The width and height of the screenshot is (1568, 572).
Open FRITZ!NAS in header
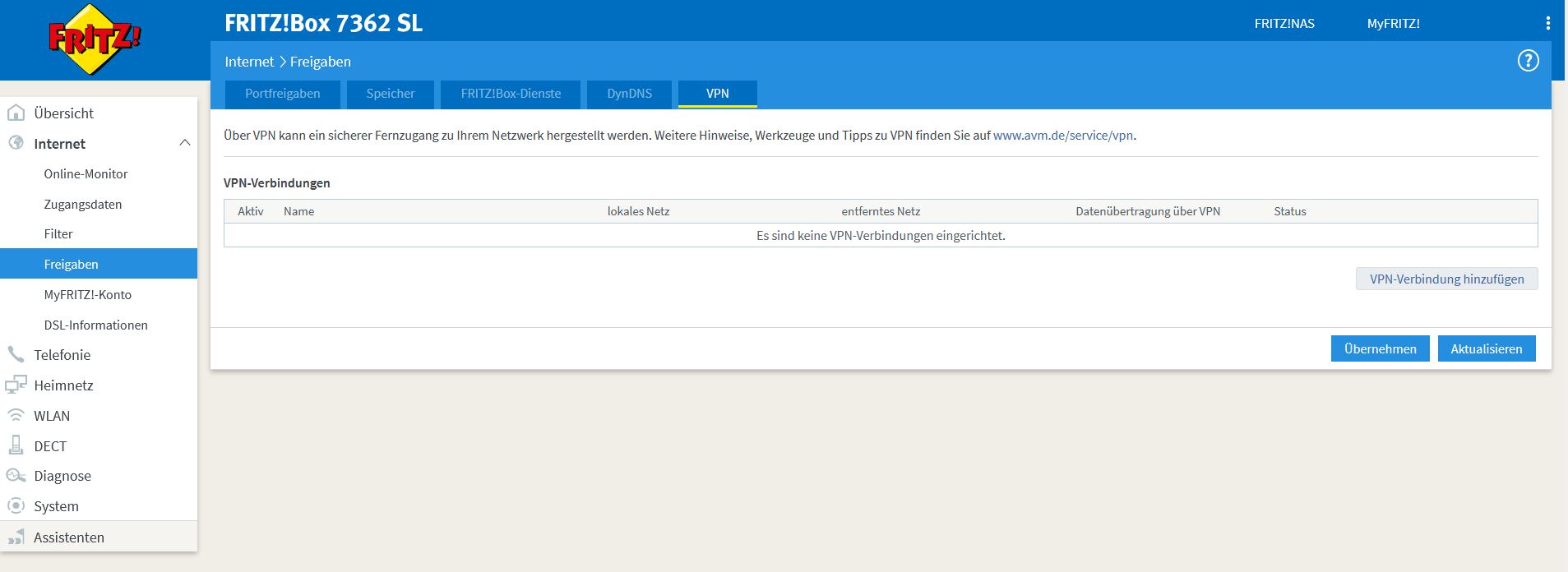(1284, 24)
